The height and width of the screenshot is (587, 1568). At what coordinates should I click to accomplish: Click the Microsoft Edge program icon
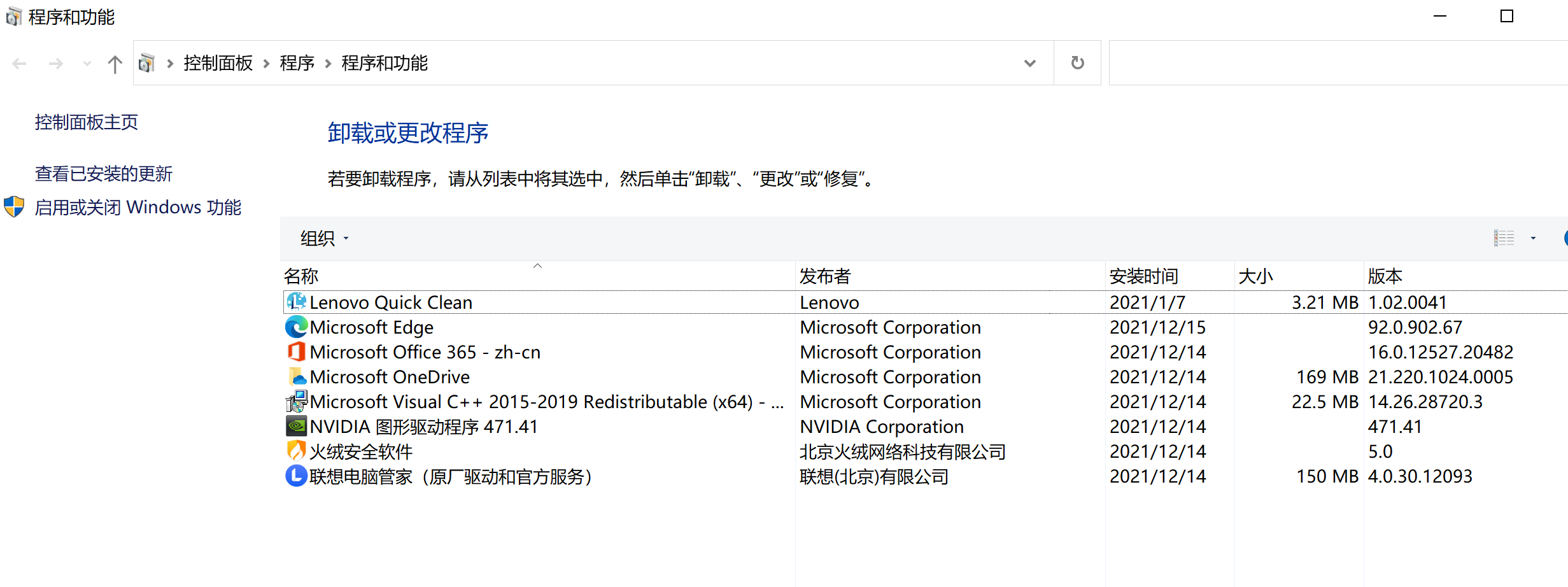coord(296,327)
